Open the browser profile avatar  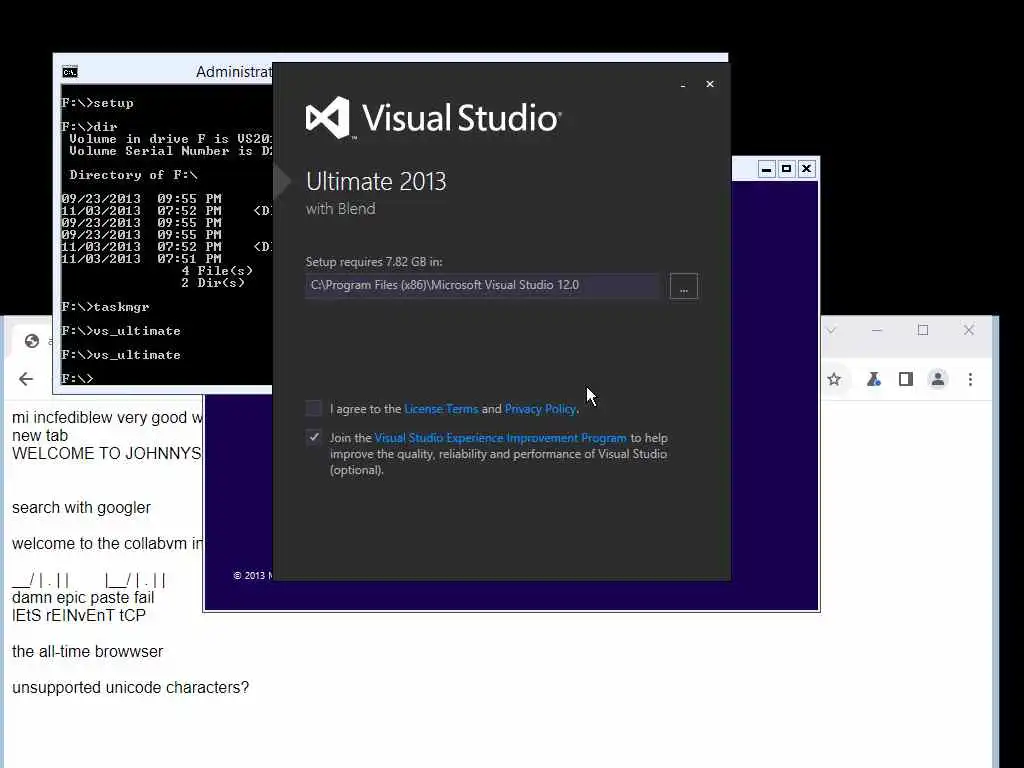click(938, 379)
